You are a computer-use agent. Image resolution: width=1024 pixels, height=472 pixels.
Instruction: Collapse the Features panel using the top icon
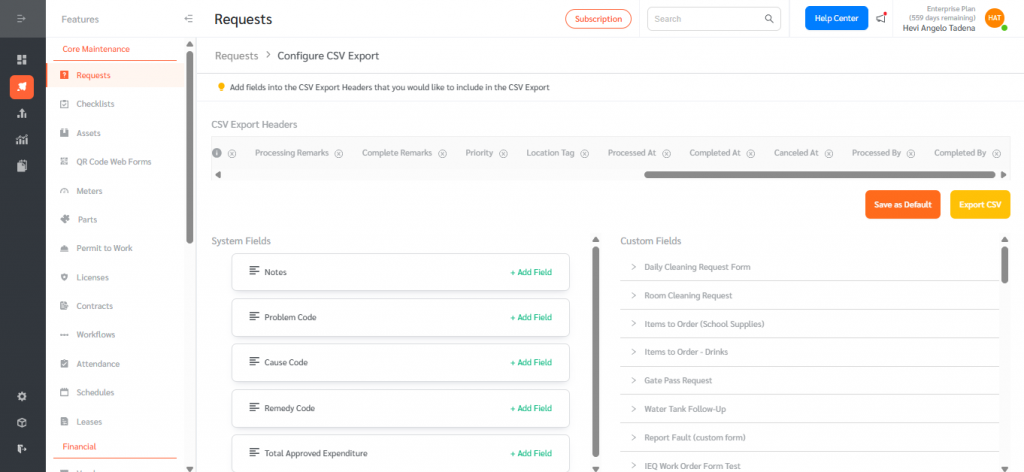(x=189, y=19)
